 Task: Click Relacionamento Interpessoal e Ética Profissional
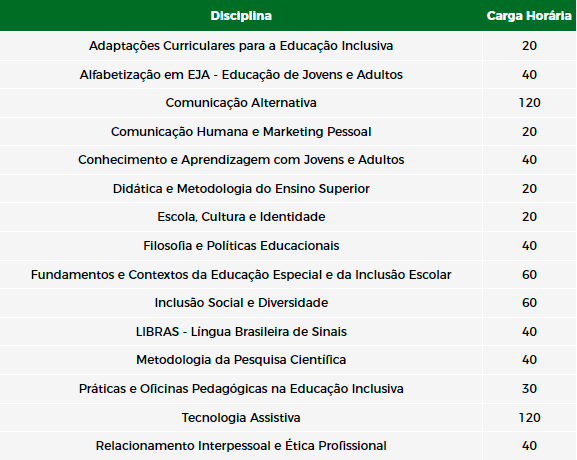coord(241,446)
